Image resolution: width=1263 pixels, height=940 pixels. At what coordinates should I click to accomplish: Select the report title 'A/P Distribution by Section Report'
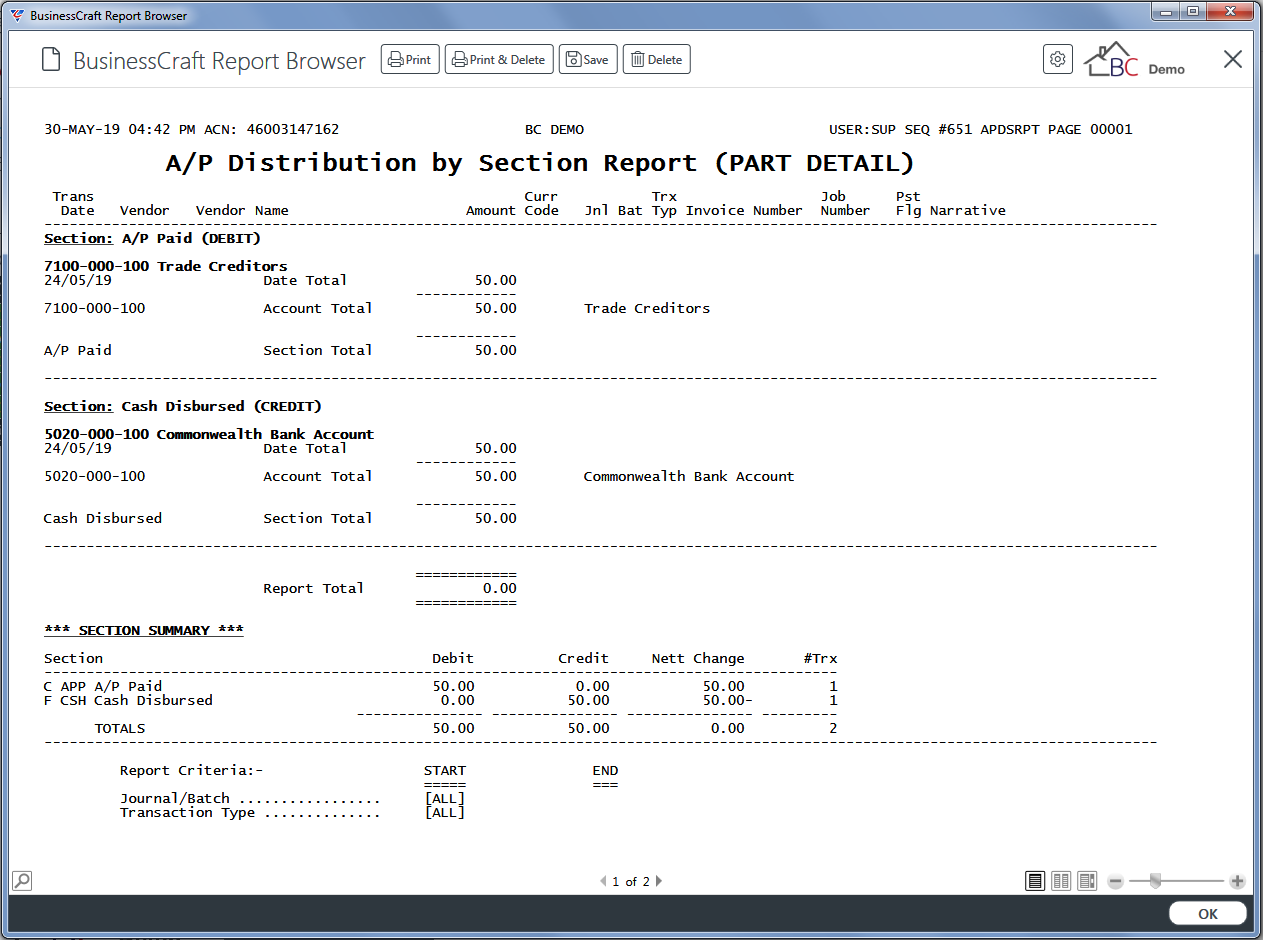point(431,163)
